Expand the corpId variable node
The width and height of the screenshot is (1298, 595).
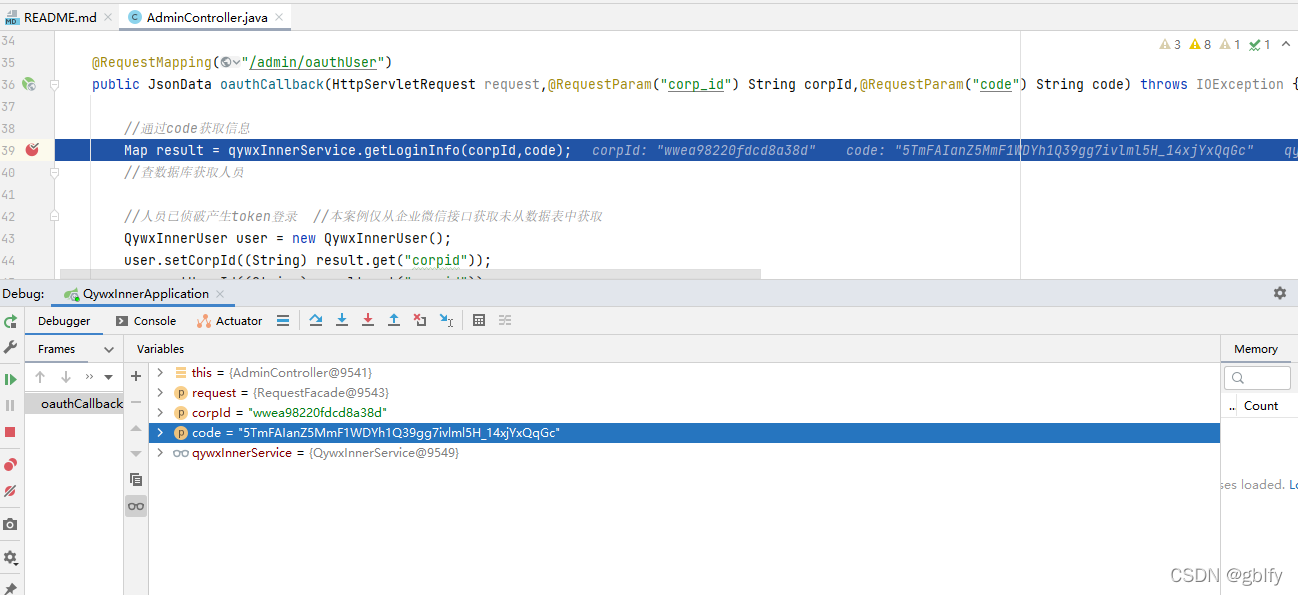pos(160,412)
